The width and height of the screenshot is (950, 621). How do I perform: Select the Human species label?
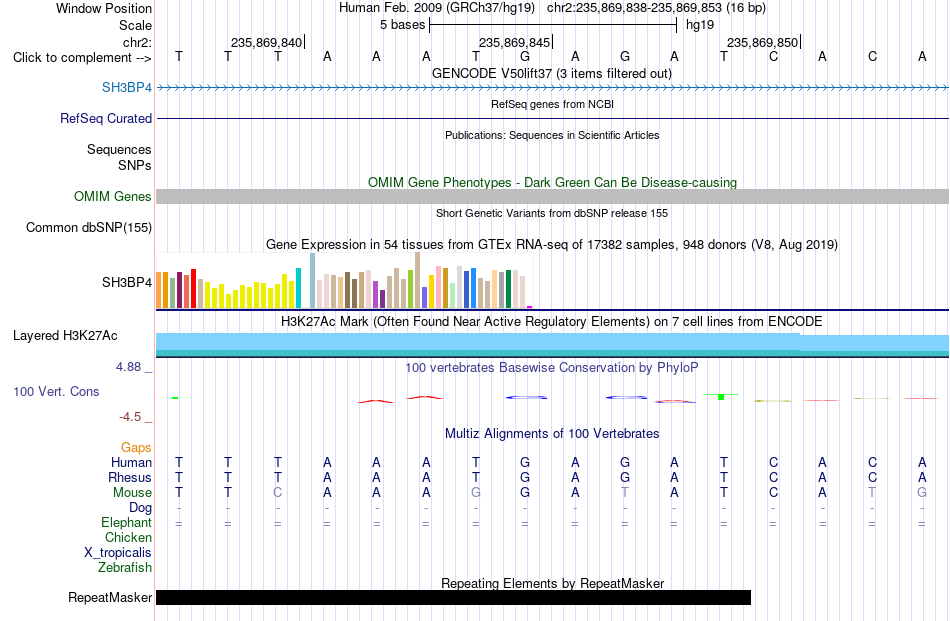click(x=131, y=462)
